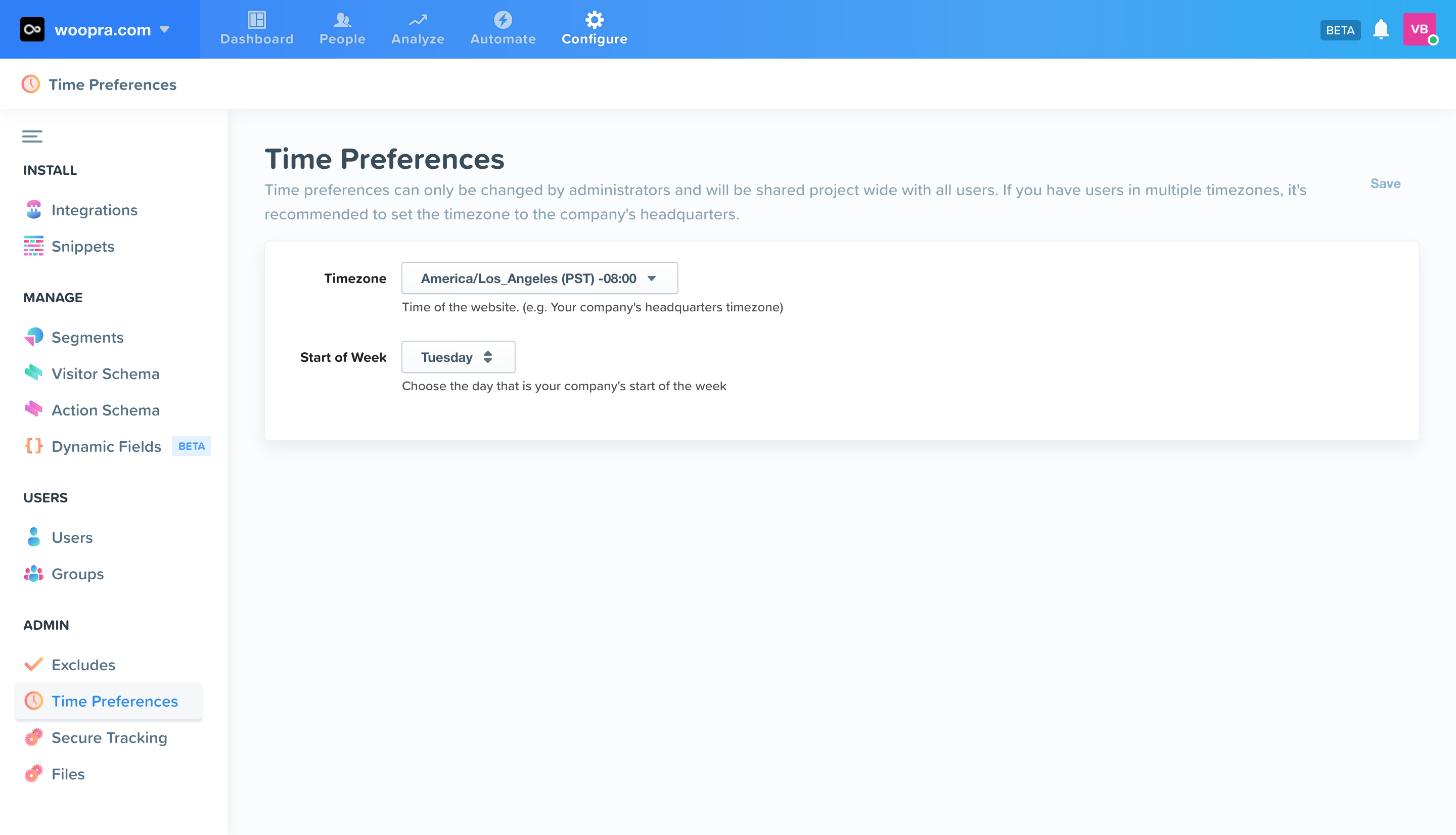Open the Excludes admin page
The height and width of the screenshot is (835, 1456).
[83, 665]
